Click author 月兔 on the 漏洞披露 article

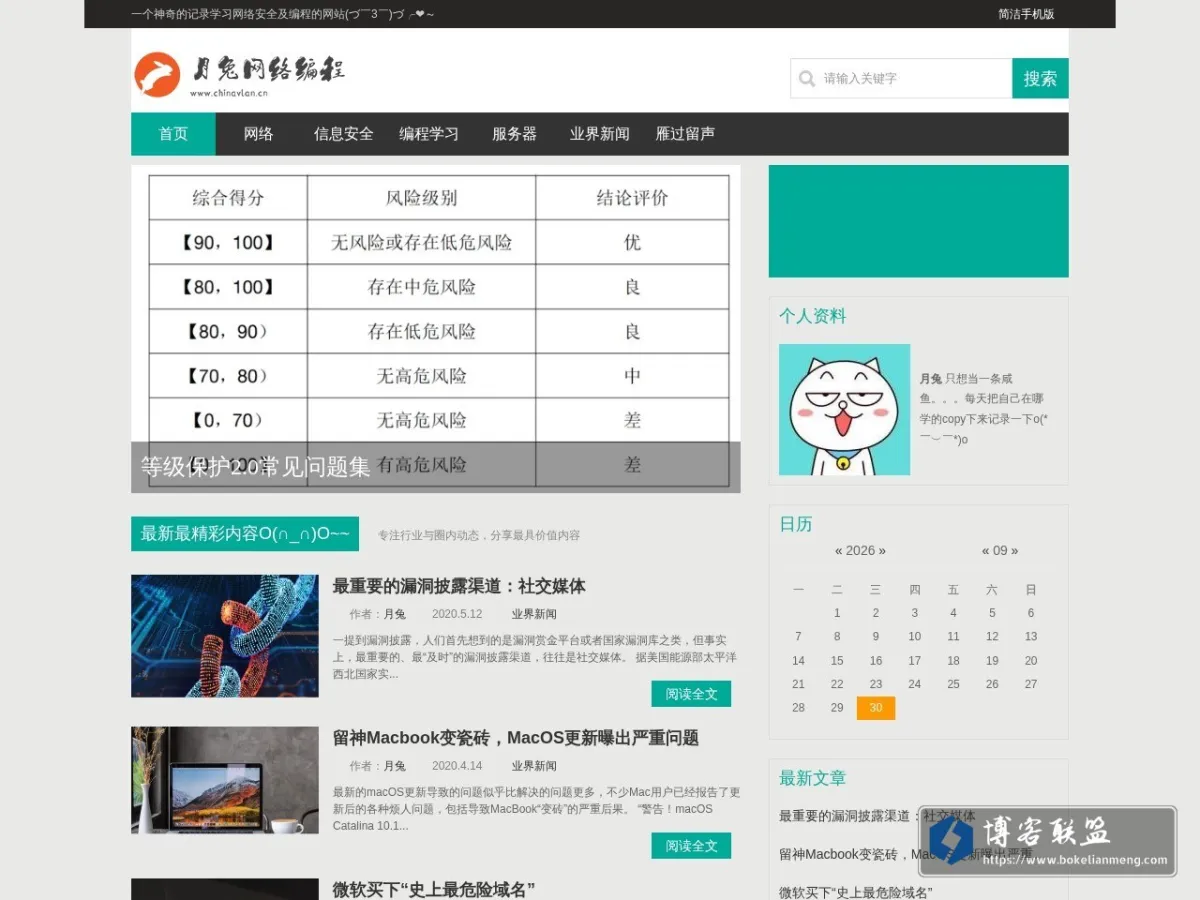tap(395, 614)
